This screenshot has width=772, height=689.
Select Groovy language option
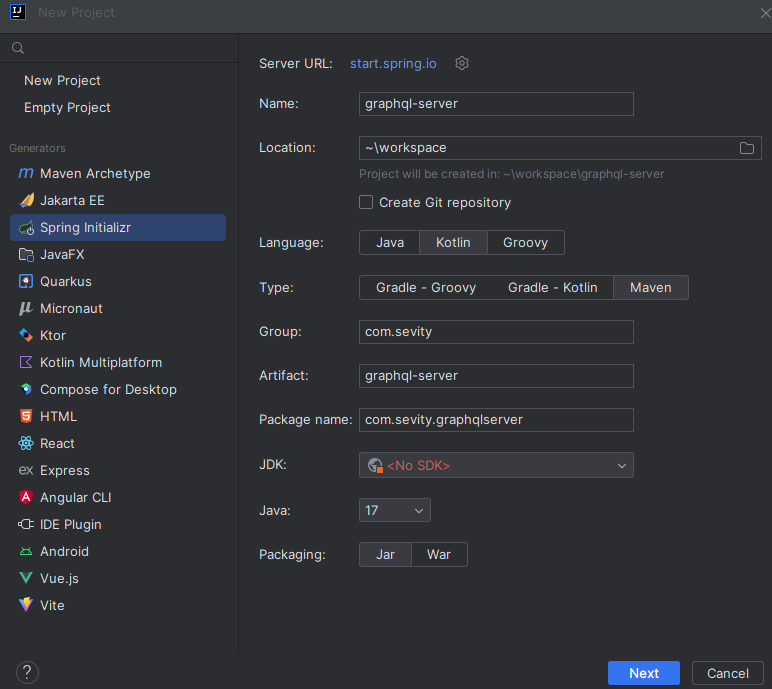point(525,242)
